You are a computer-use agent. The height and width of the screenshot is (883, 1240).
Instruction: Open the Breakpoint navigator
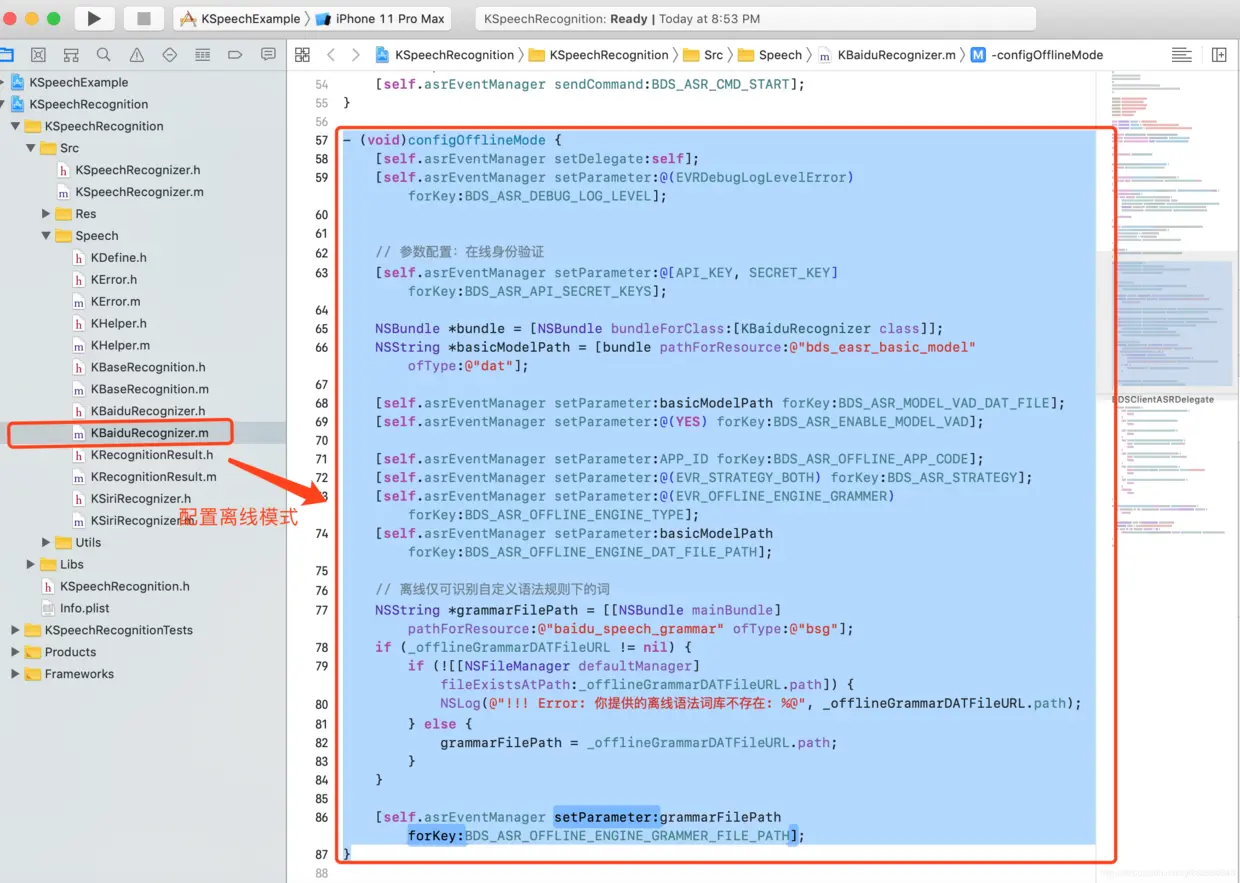(x=236, y=55)
